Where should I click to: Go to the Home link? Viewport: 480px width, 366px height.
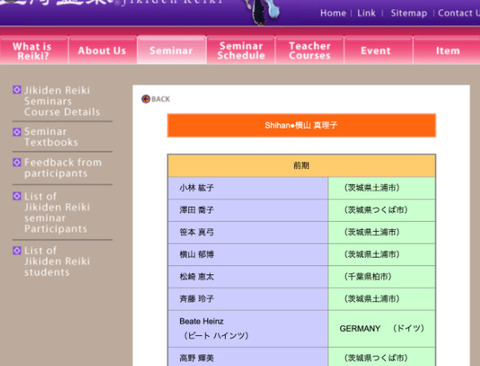333,13
